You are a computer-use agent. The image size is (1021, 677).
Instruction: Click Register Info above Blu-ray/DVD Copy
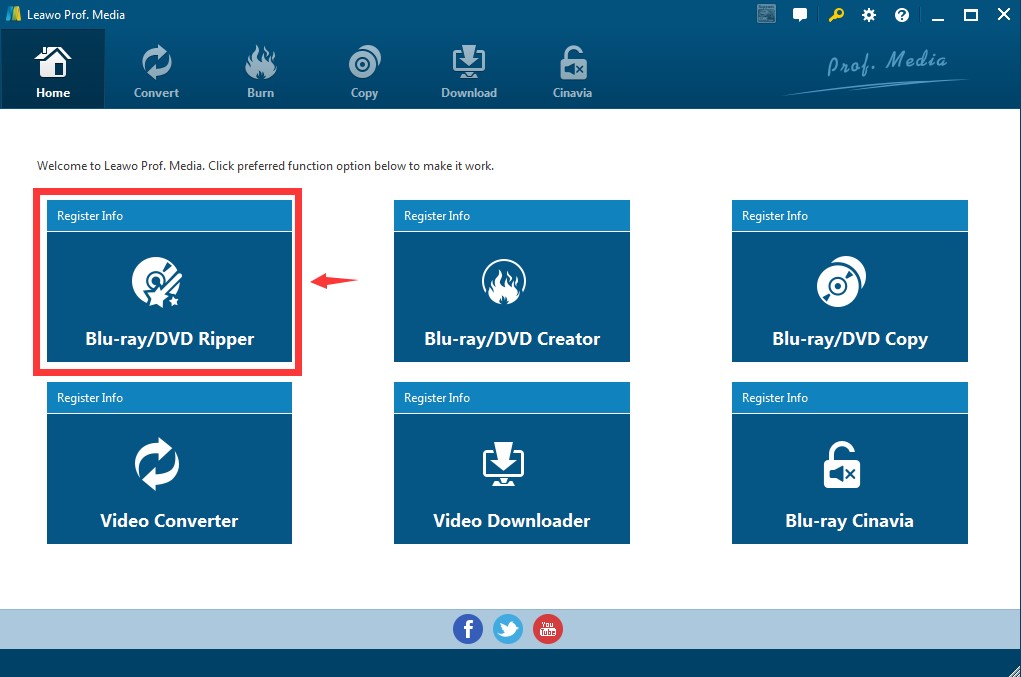tap(775, 216)
